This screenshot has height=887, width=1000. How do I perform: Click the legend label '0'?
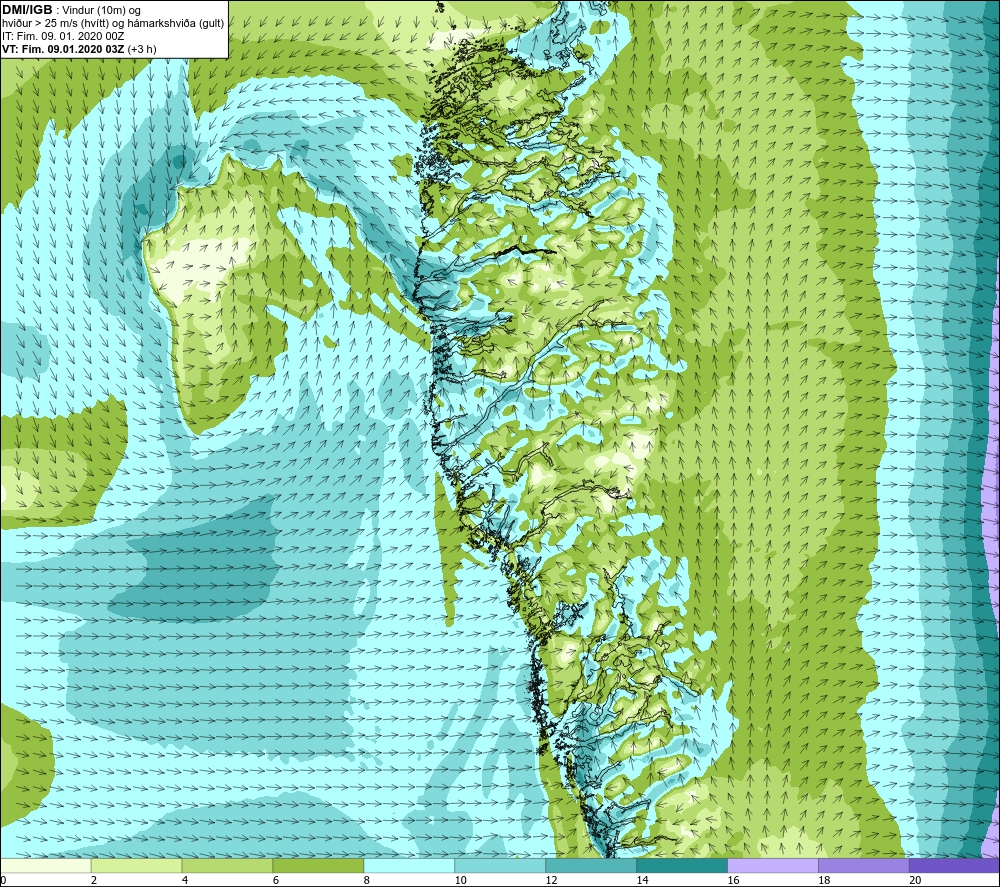tap(3, 880)
